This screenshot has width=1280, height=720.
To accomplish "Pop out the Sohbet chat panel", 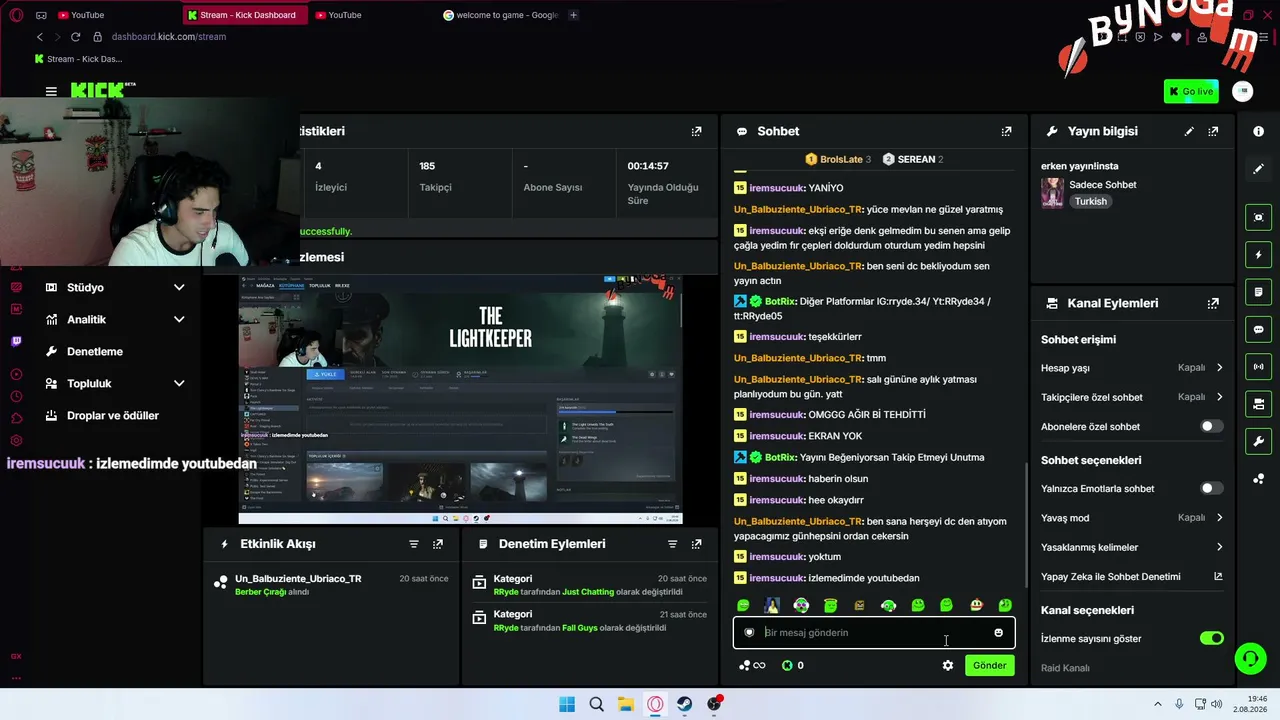I will click(1006, 131).
